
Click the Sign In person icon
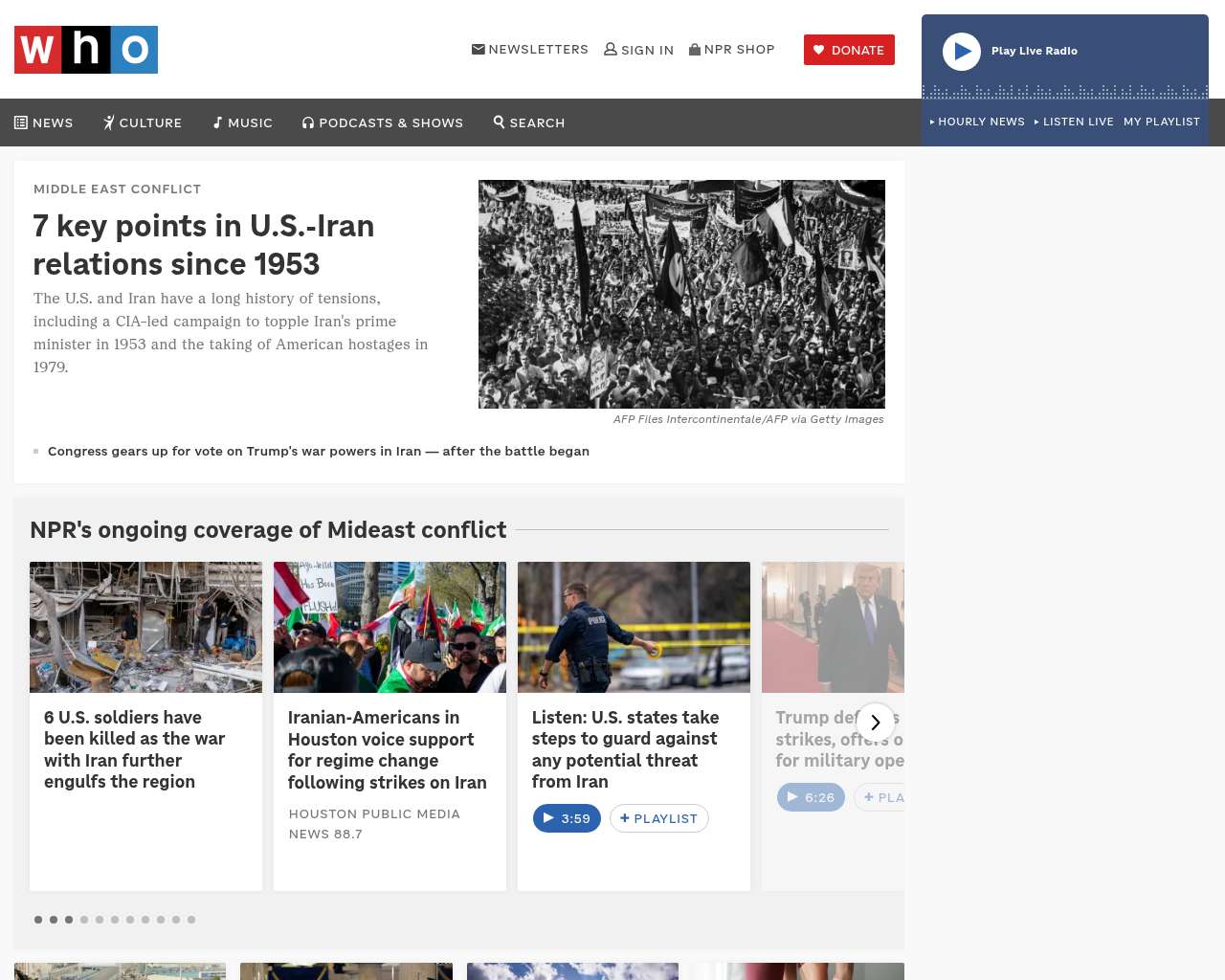tap(611, 49)
